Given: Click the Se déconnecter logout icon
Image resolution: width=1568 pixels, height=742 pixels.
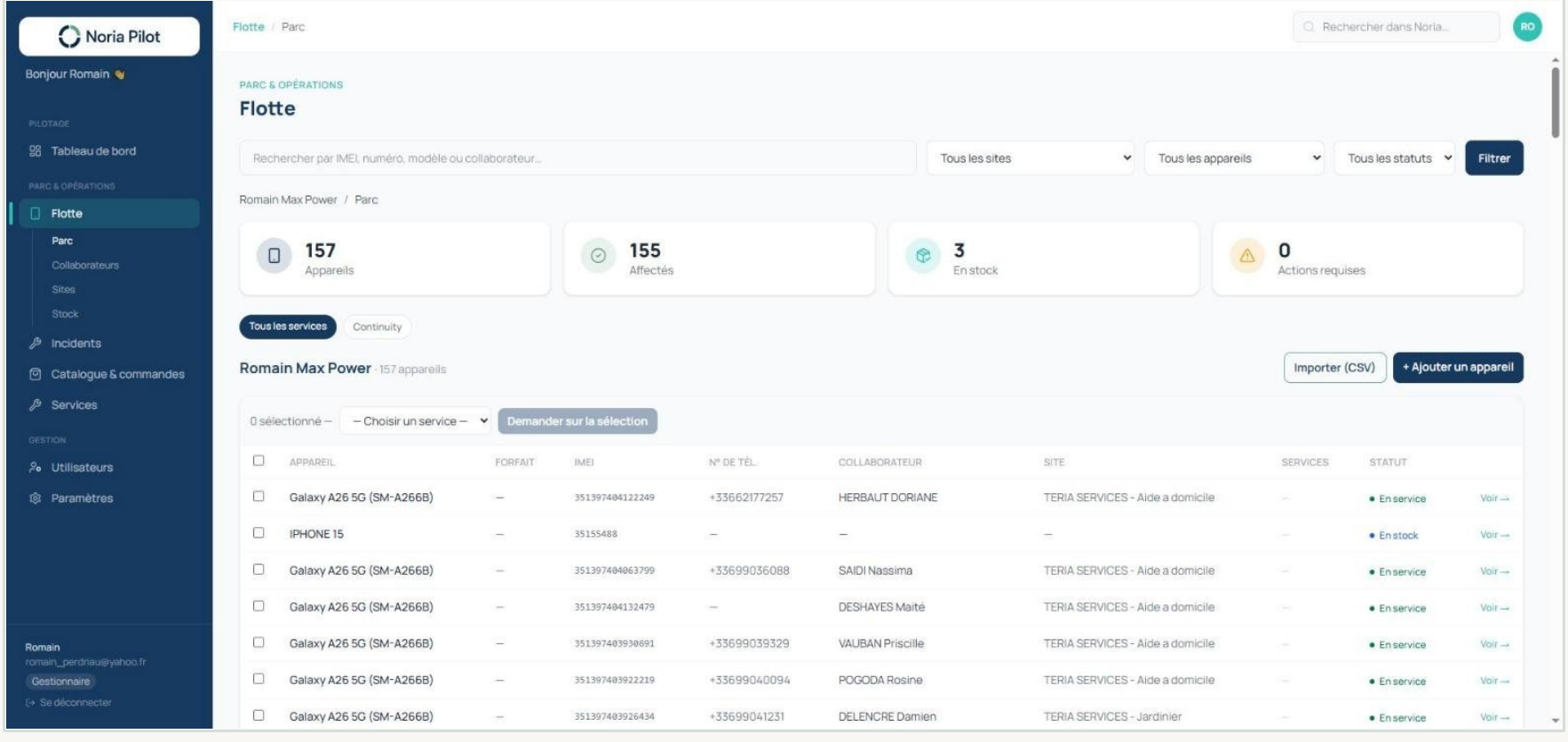Looking at the screenshot, I should point(31,703).
